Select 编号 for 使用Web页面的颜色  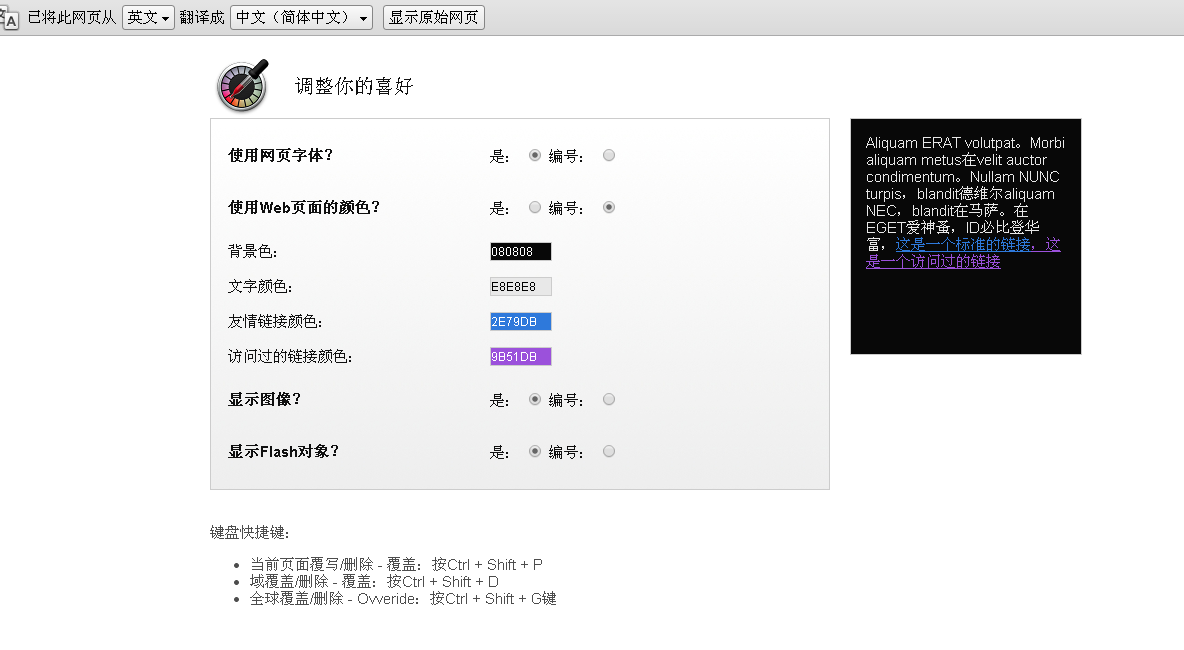coord(609,207)
